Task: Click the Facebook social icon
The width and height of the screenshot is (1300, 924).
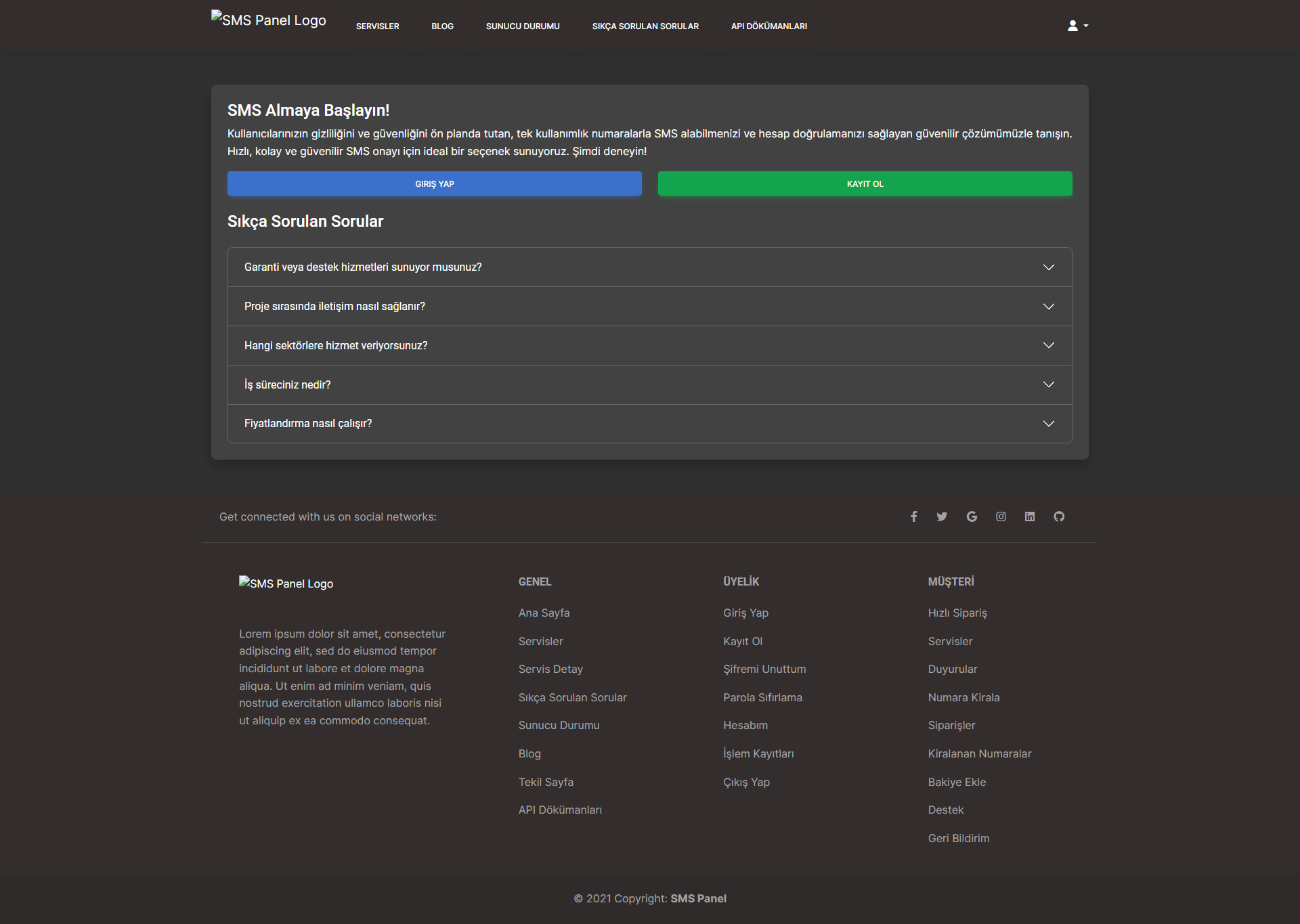Action: click(x=913, y=516)
